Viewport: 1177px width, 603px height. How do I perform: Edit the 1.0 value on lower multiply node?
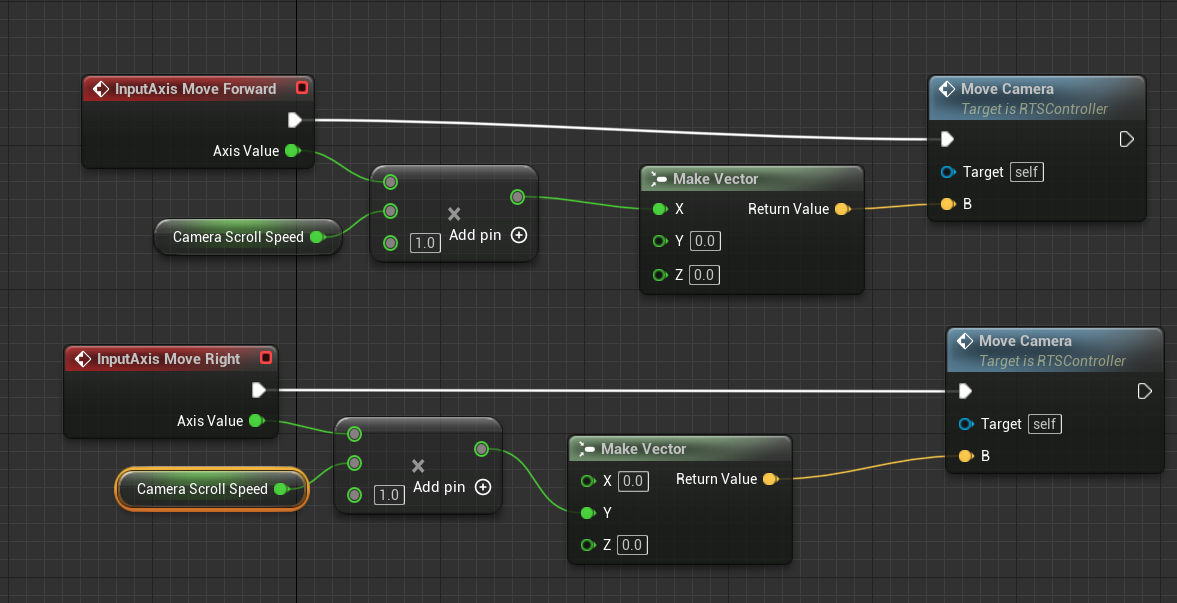390,496
